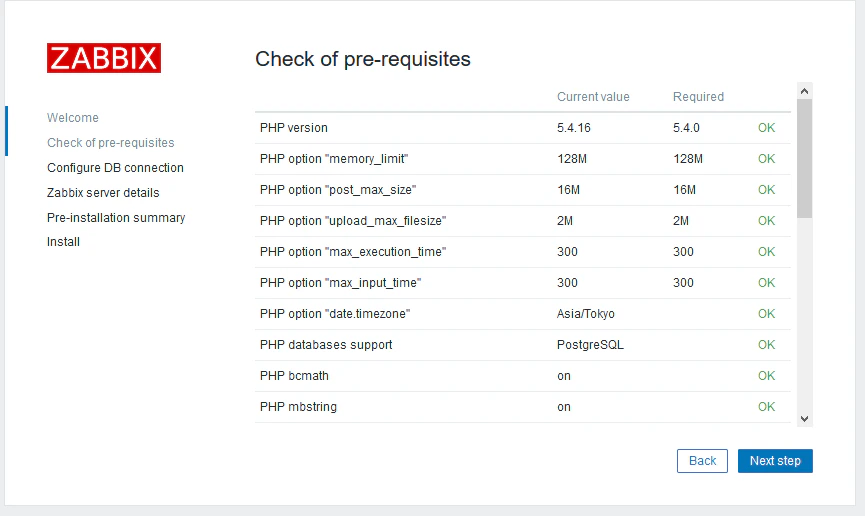Open Pre-installation summary step
Viewport: 865px width, 516px height.
coord(116,218)
